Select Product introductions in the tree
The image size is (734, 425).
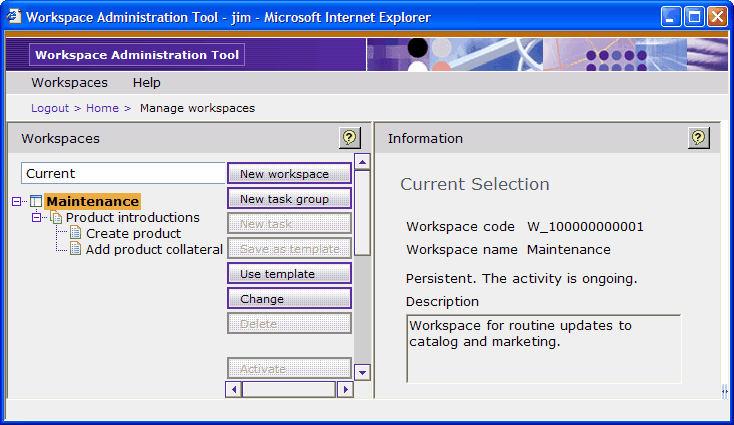tap(132, 217)
